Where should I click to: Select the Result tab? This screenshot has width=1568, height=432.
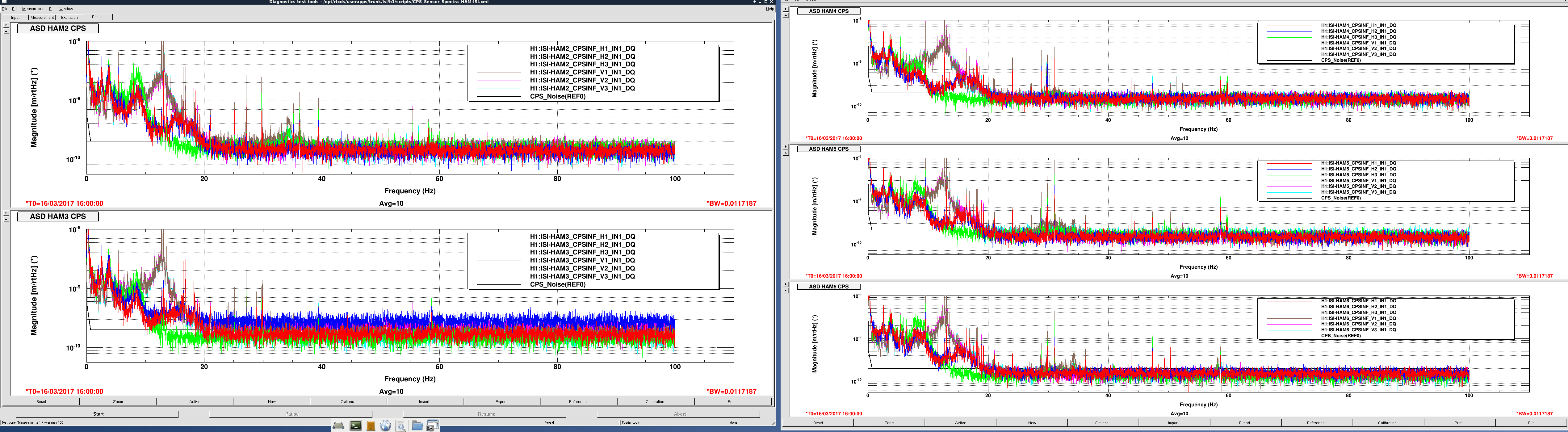pyautogui.click(x=97, y=17)
